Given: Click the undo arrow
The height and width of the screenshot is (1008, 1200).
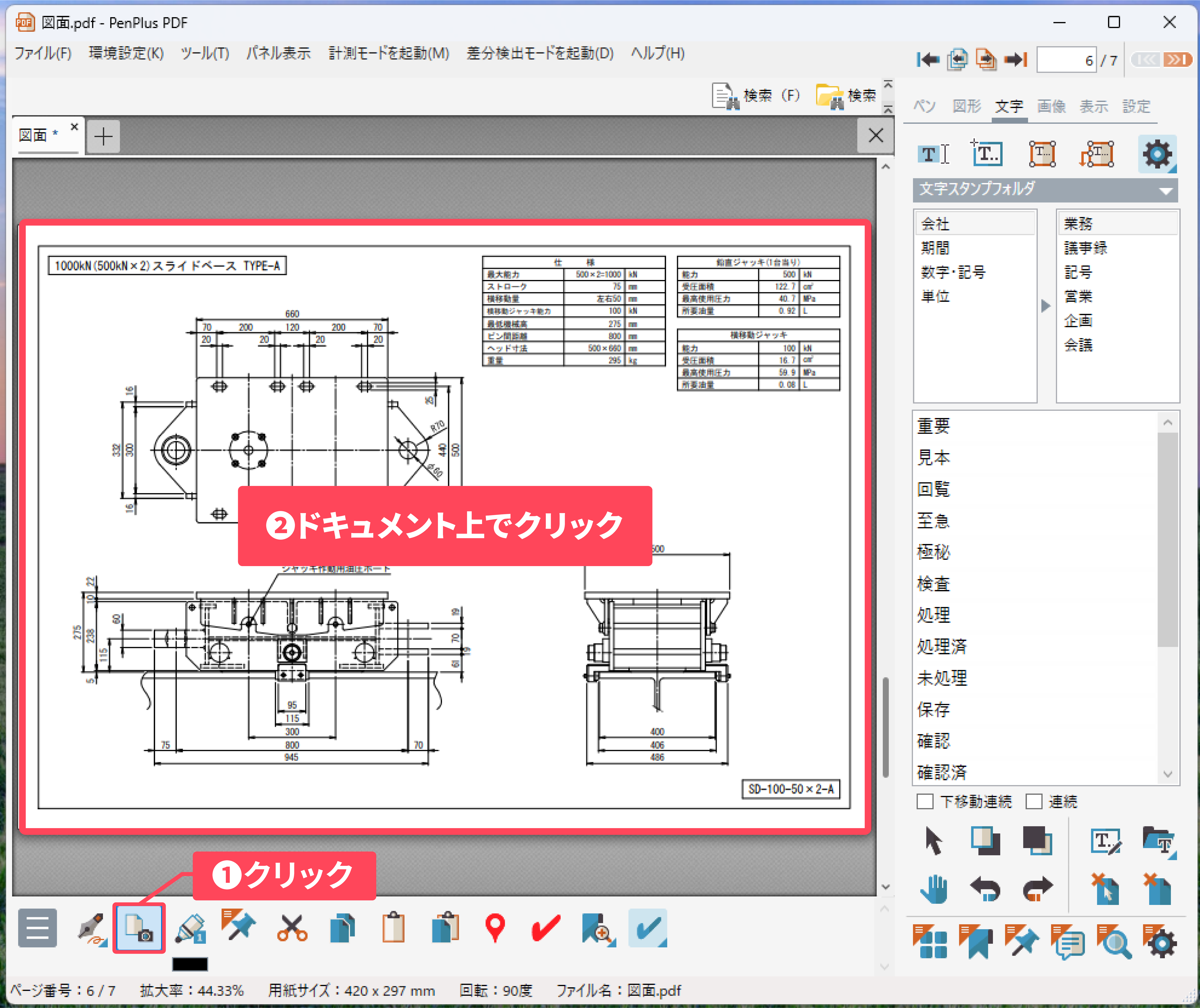Looking at the screenshot, I should 985,890.
